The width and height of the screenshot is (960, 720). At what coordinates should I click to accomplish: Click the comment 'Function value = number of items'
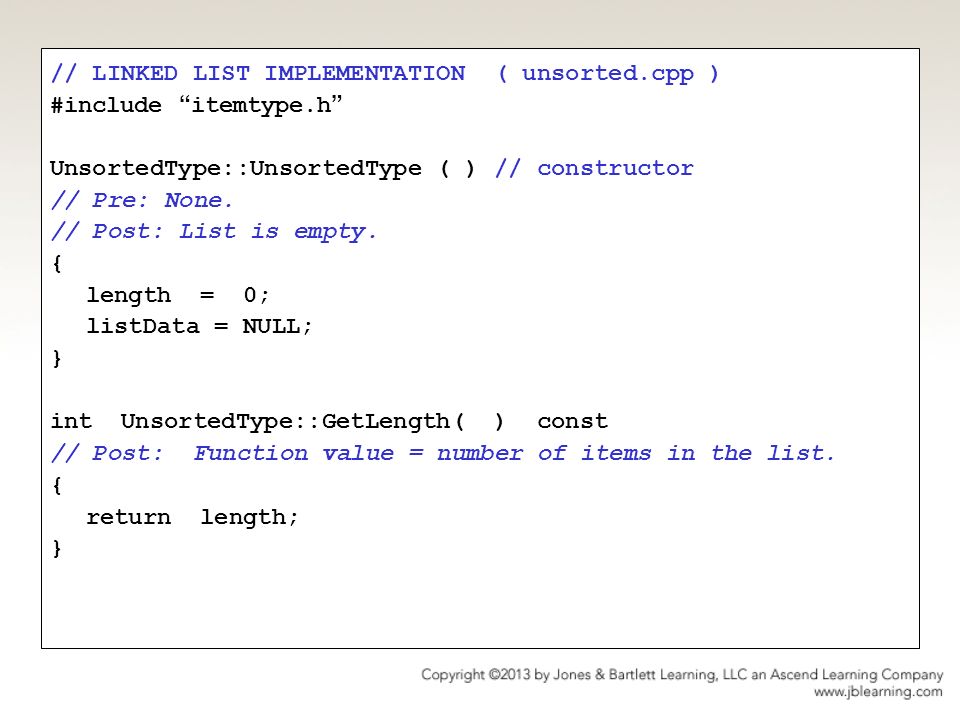click(422, 453)
